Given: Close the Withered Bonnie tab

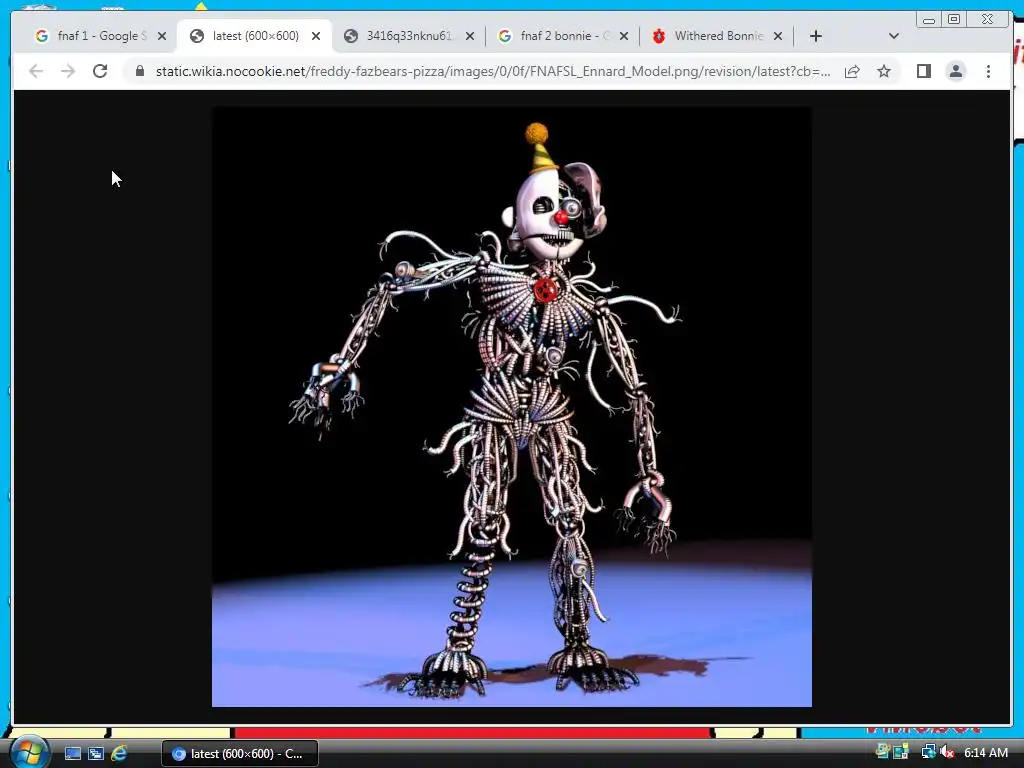Looking at the screenshot, I should [x=778, y=36].
